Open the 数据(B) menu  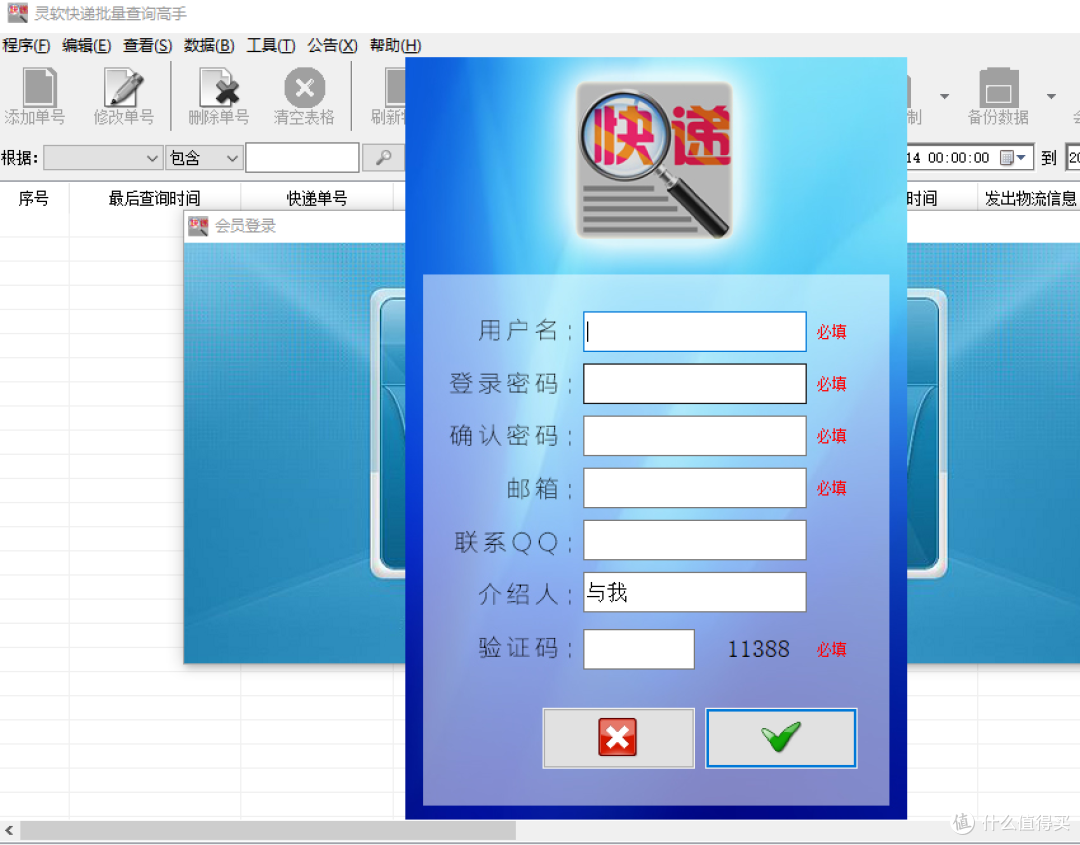(x=209, y=45)
